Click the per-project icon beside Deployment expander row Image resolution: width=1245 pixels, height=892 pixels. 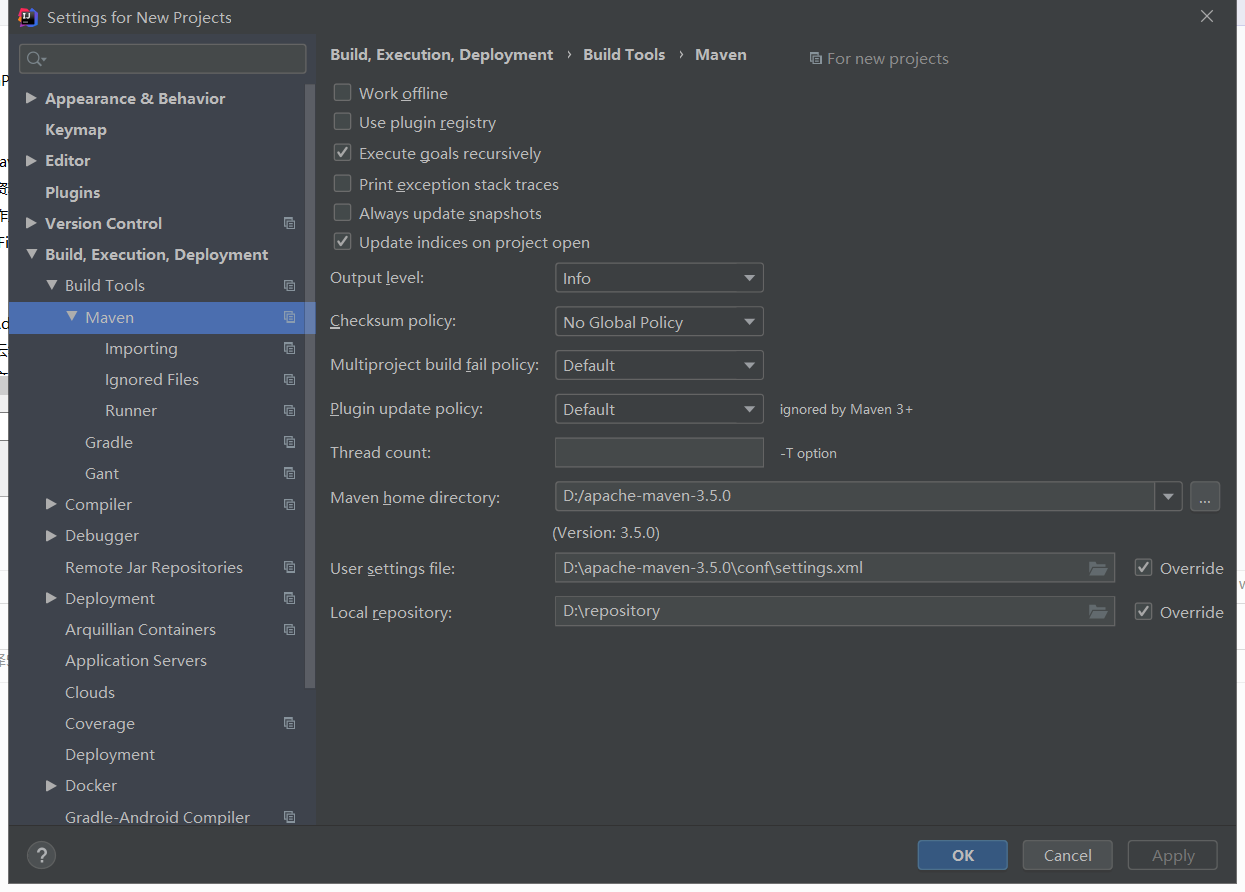click(289, 598)
